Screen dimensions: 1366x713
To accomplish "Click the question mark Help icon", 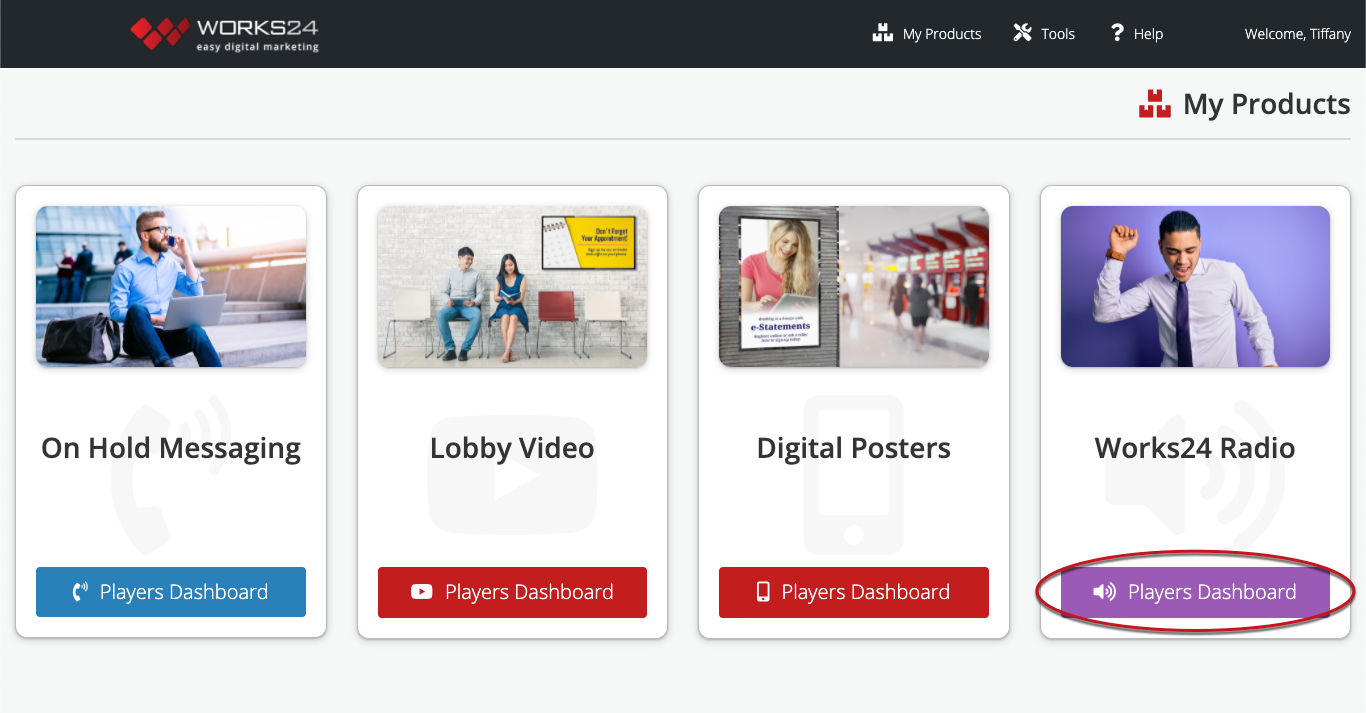I will 1117,33.
